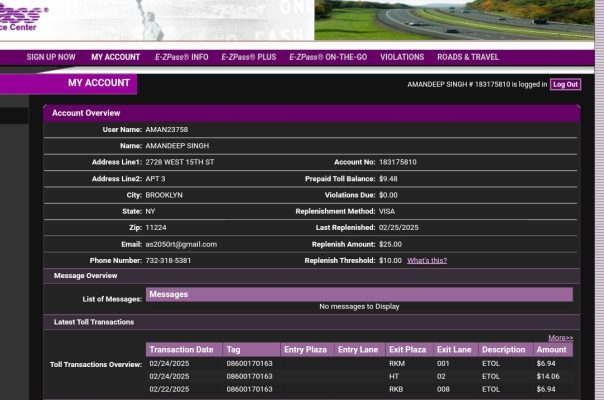Go to the E-ZPass PLUS menu

click(248, 57)
